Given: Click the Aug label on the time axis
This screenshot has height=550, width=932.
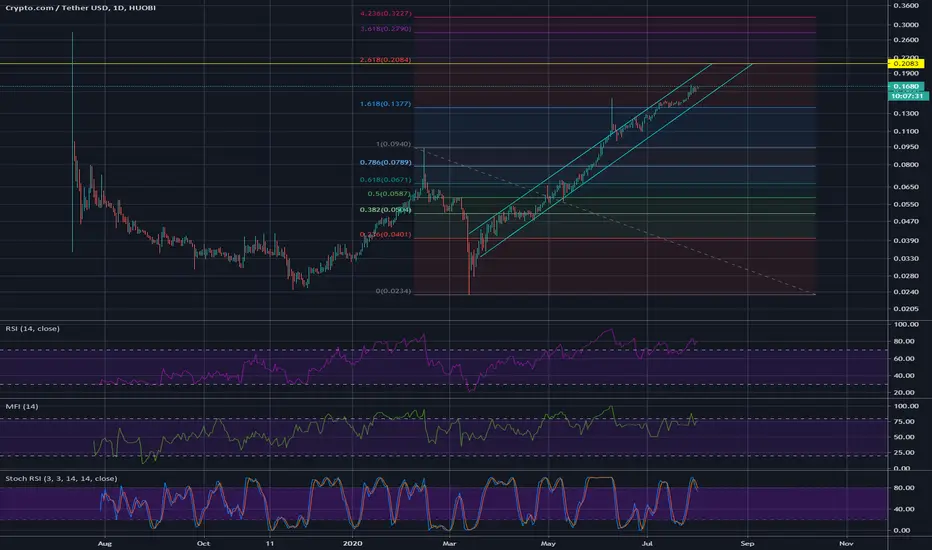Looking at the screenshot, I should [x=105, y=543].
